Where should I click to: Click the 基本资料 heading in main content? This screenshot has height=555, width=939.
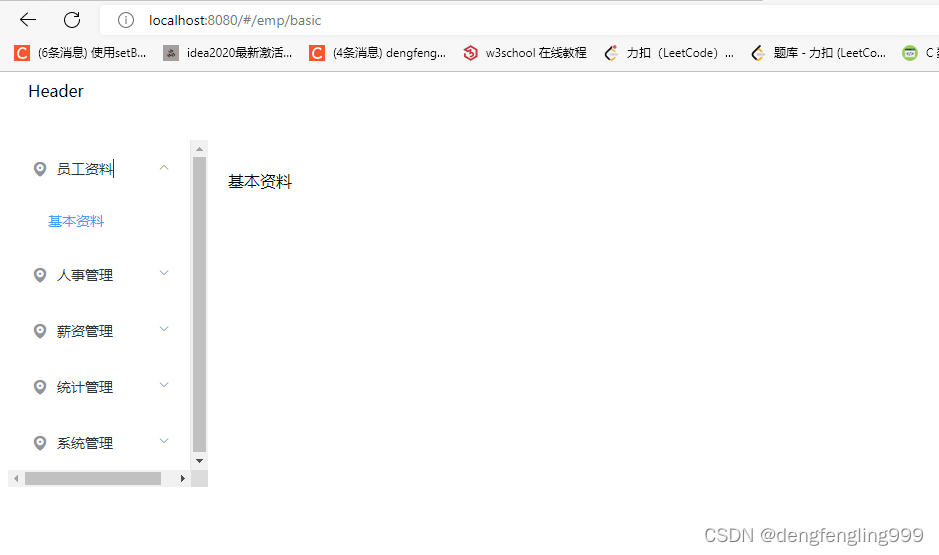pyautogui.click(x=260, y=181)
